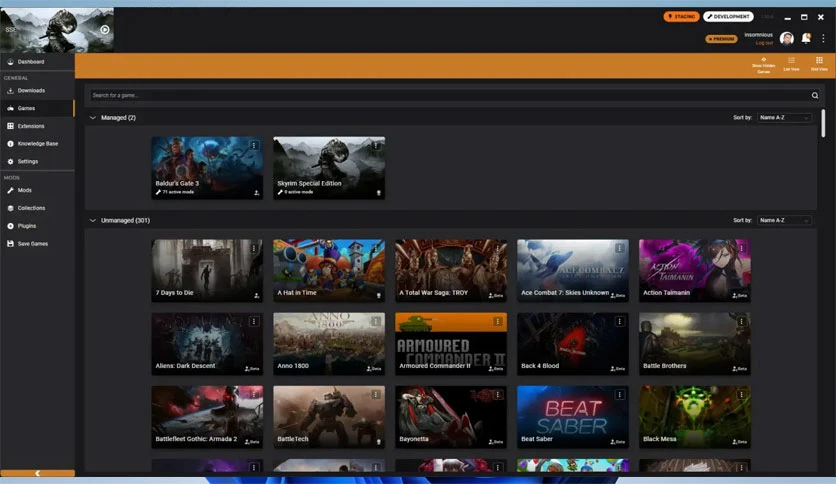
Task: Open Bayonetta card menu
Action: tap(497, 394)
